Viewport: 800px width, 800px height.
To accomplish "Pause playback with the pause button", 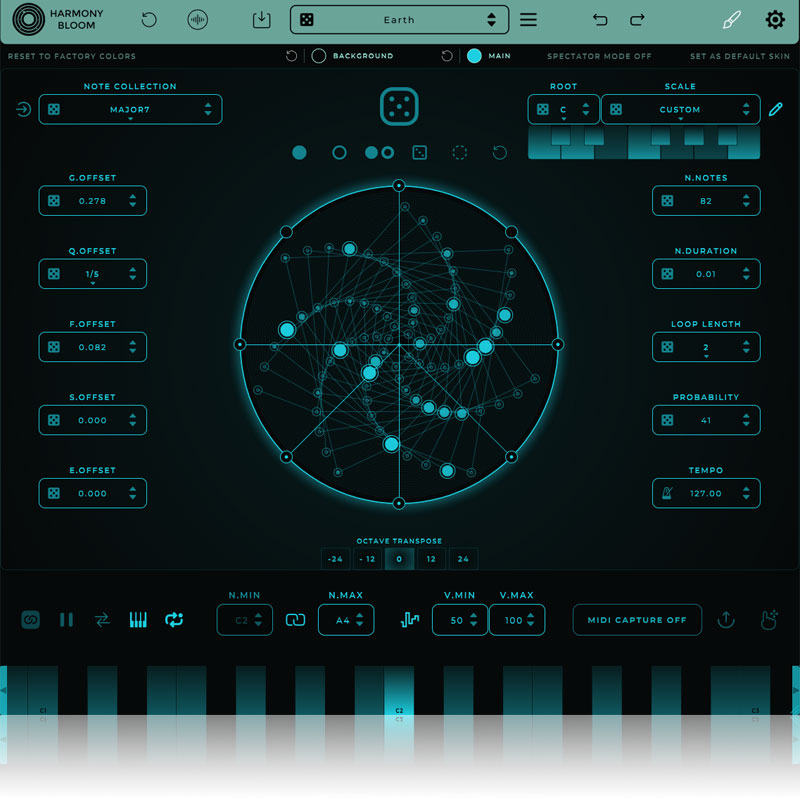I will 66,620.
